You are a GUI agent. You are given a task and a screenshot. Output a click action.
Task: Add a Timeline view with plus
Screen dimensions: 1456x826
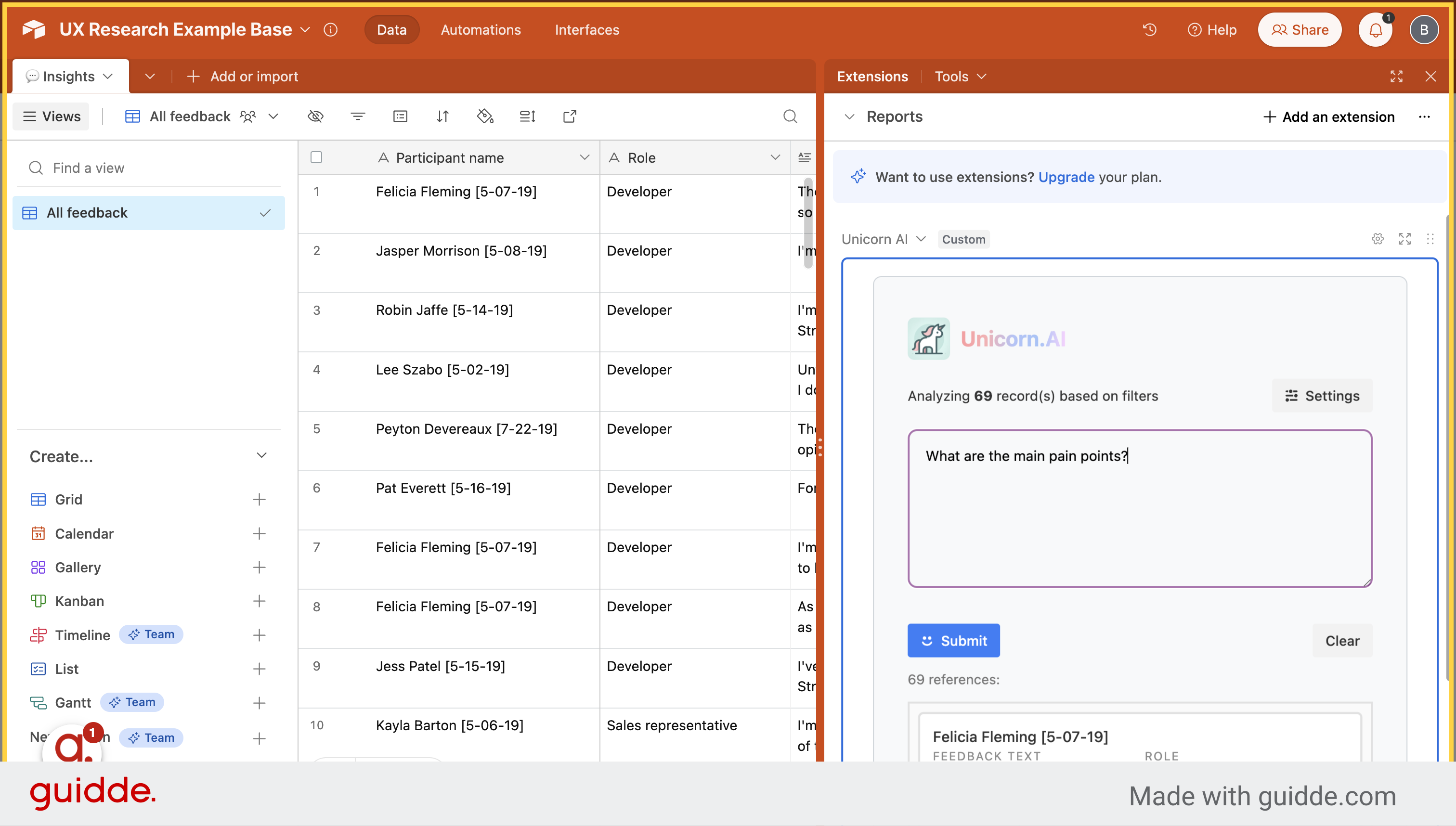260,635
